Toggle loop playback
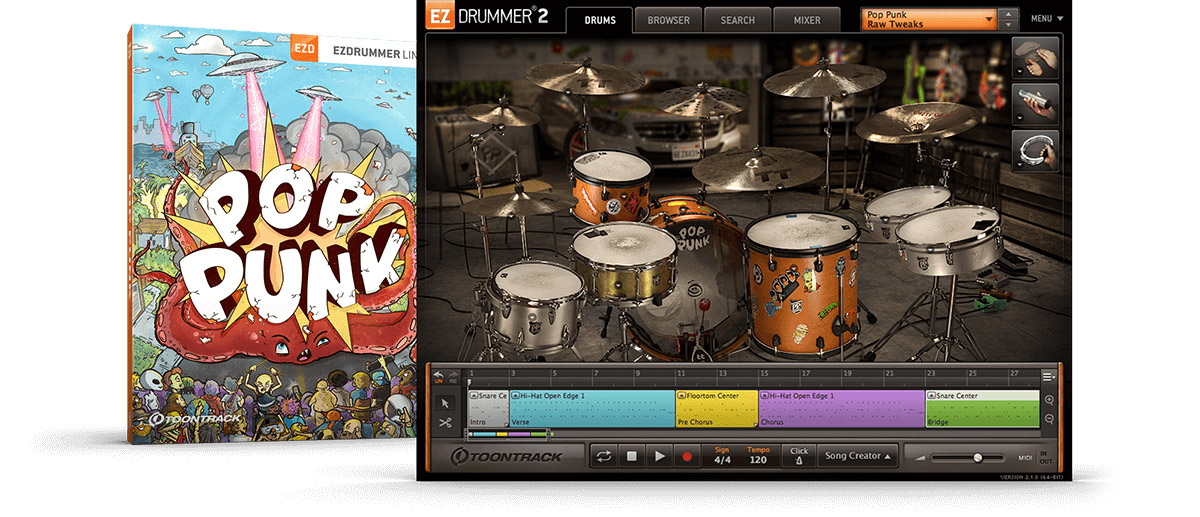1200x517 pixels. coord(604,456)
